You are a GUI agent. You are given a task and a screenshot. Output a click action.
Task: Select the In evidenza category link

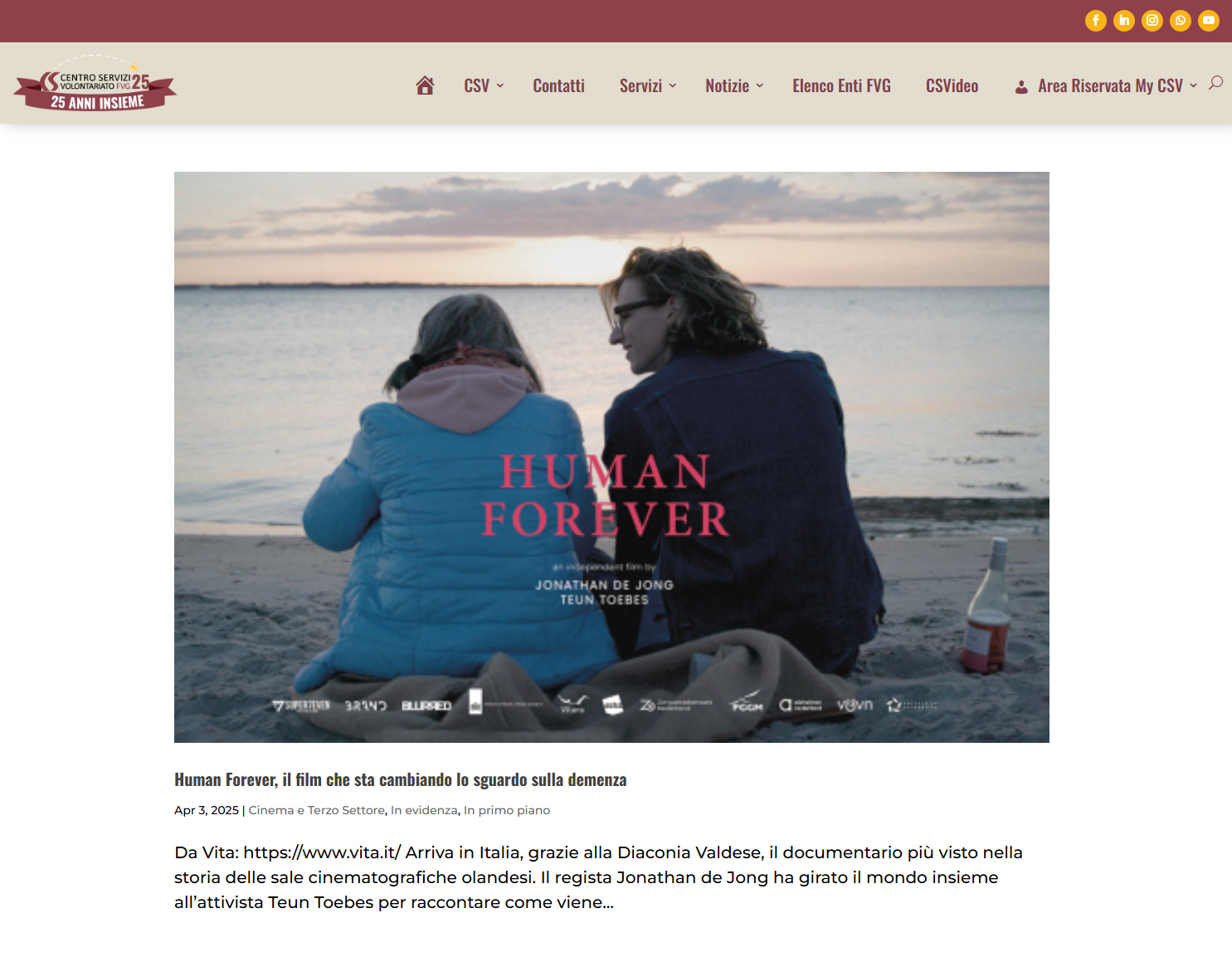coord(424,810)
